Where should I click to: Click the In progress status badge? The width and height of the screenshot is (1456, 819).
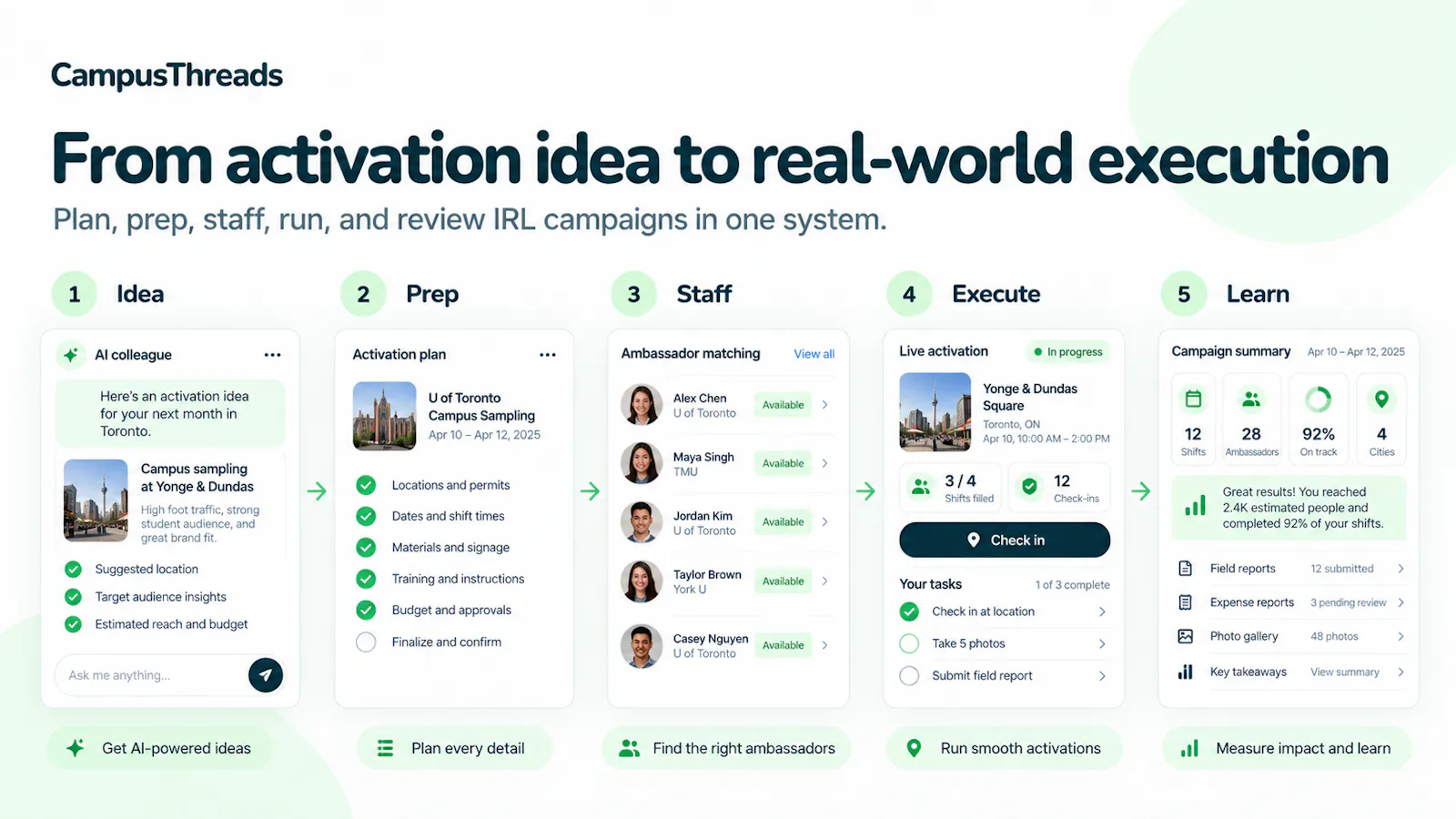(x=1067, y=352)
